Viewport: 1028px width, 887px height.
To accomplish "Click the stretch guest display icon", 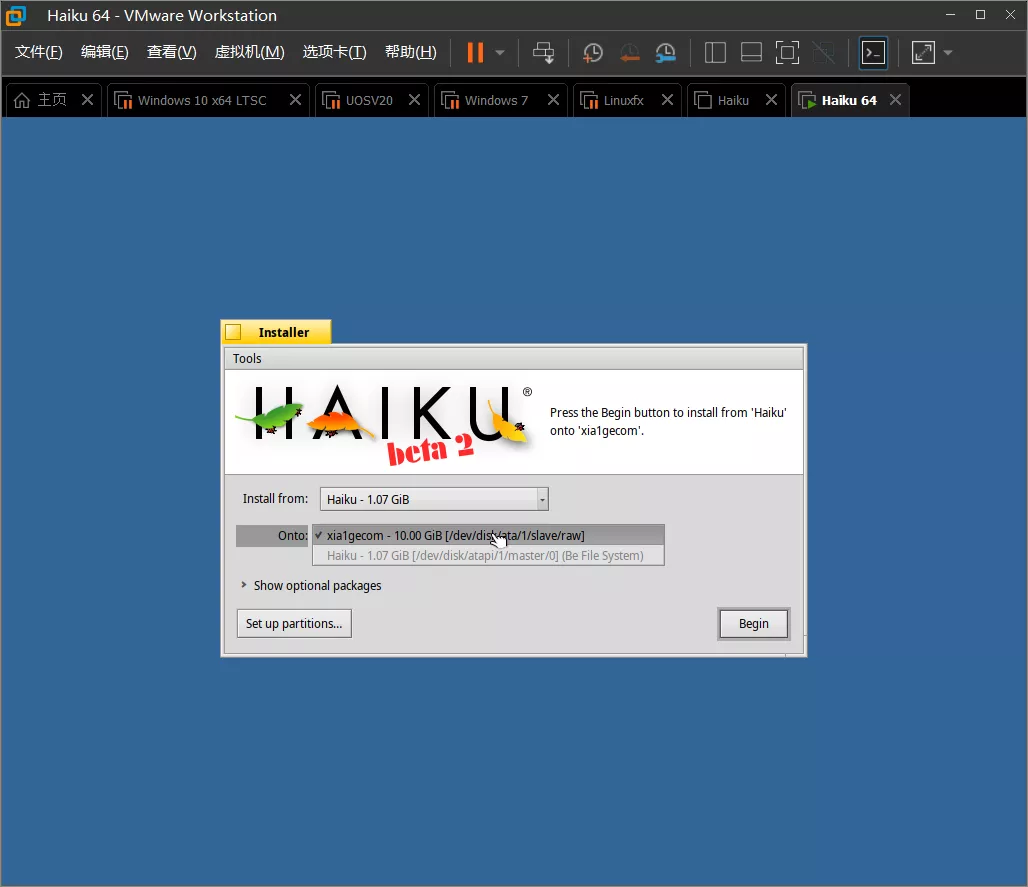I will point(923,52).
